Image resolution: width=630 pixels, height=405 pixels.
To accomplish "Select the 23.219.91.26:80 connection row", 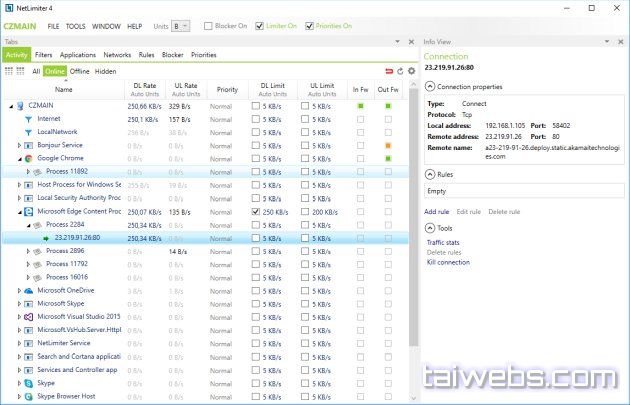I will tap(75, 238).
